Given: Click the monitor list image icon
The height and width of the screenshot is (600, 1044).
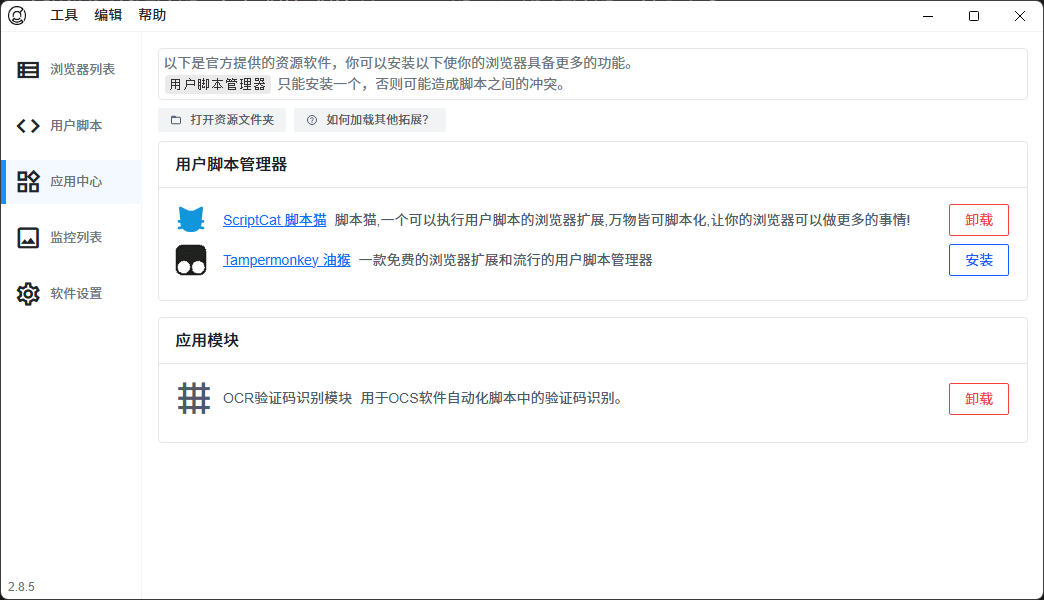Looking at the screenshot, I should tap(29, 238).
